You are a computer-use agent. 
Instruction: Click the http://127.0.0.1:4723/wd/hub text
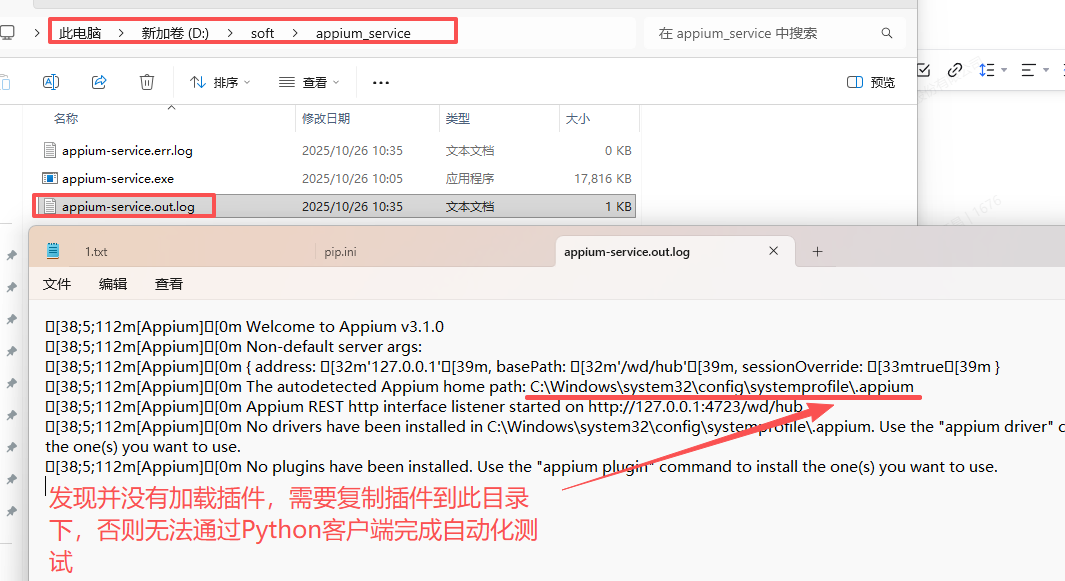tap(696, 406)
